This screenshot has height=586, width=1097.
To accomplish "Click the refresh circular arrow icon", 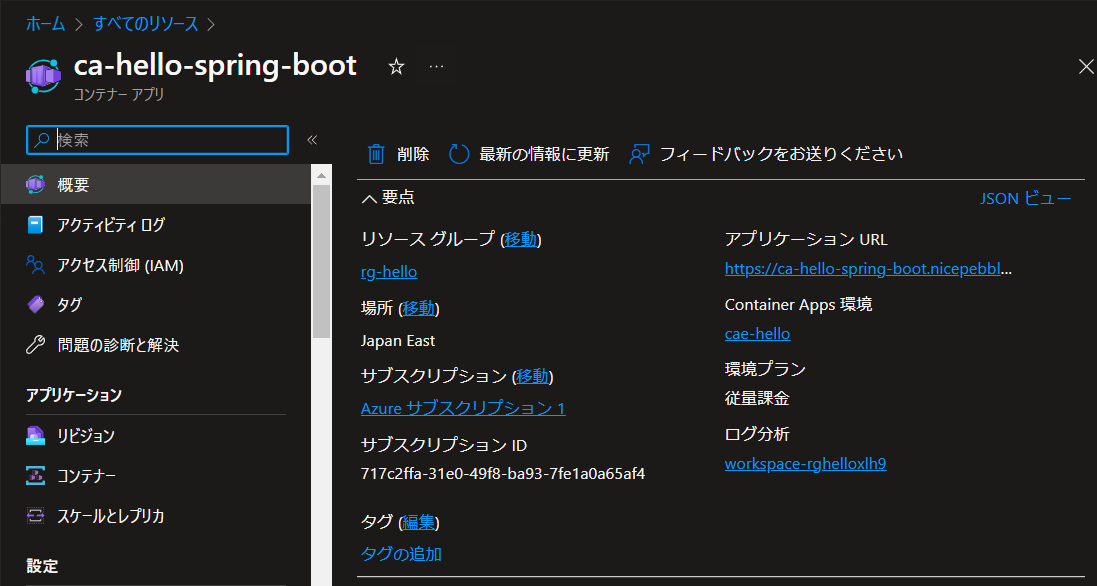I will [x=459, y=154].
